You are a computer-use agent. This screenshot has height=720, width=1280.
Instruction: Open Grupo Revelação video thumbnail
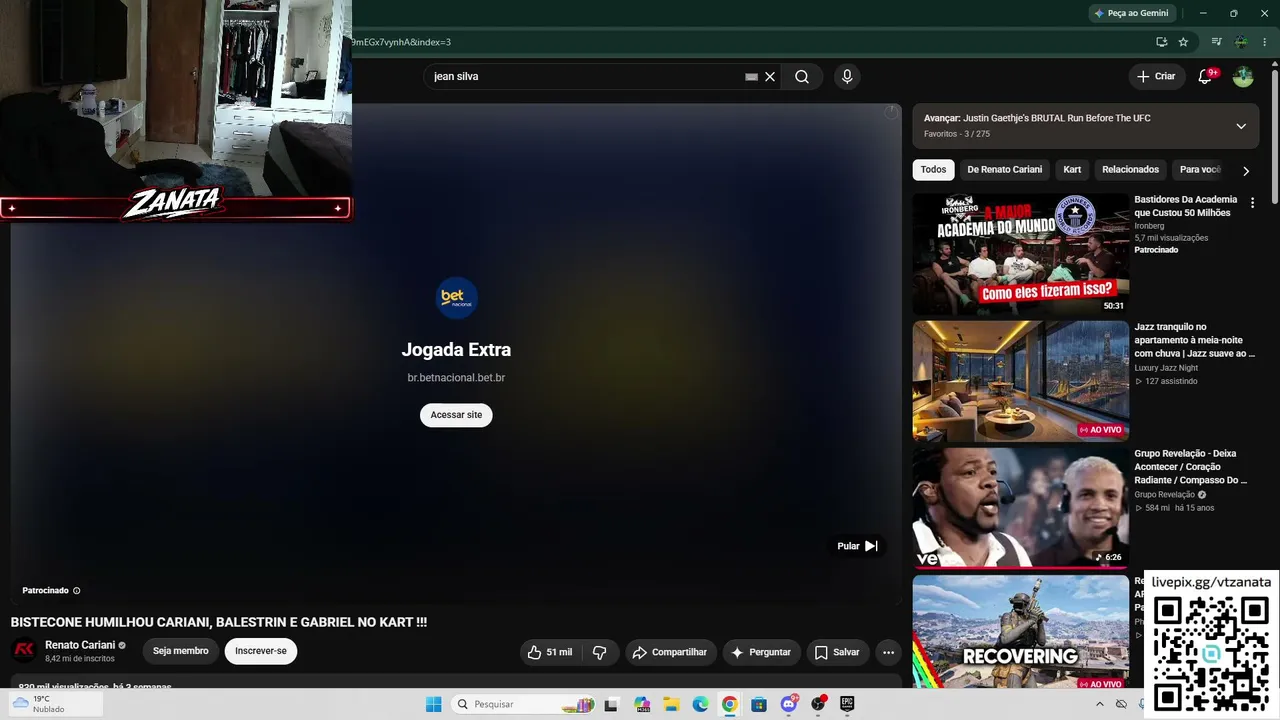[x=1021, y=507]
